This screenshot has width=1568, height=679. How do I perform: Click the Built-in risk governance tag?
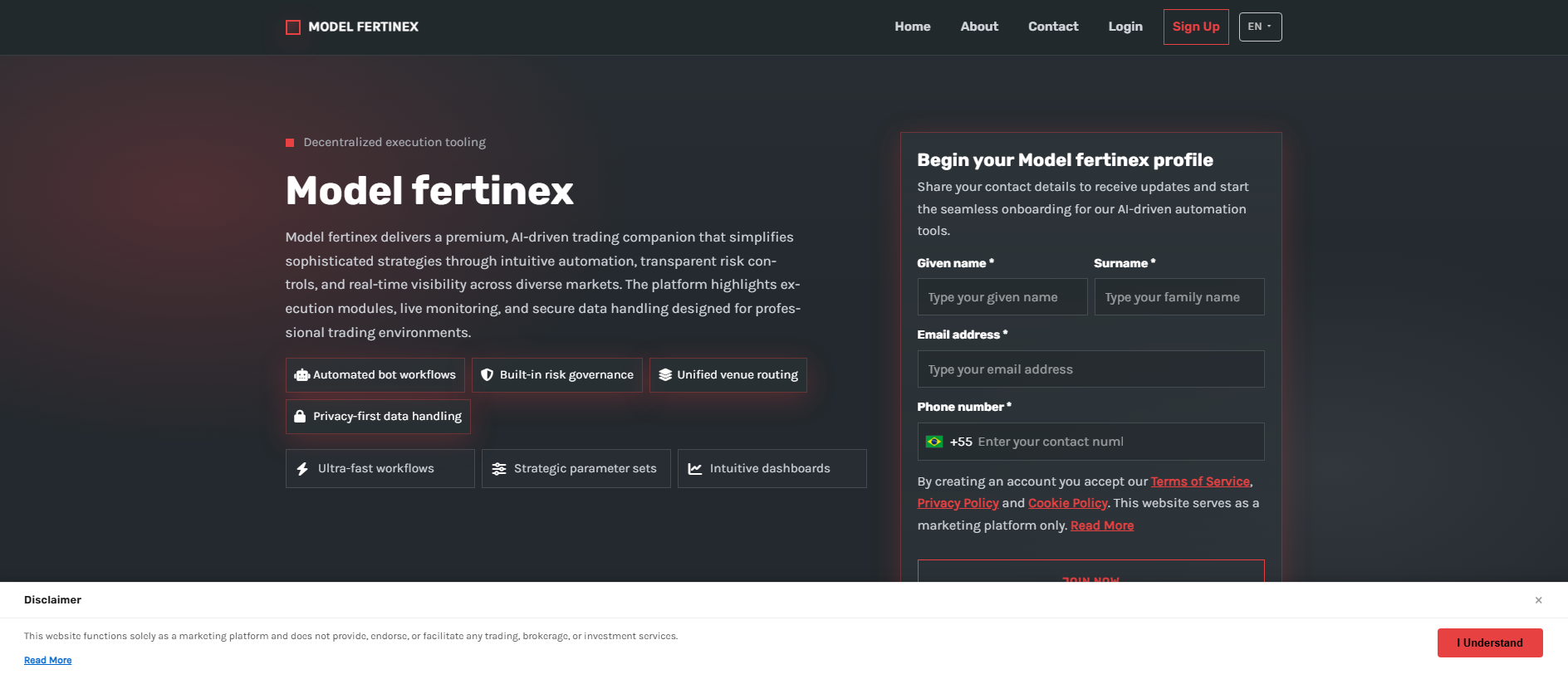(557, 375)
